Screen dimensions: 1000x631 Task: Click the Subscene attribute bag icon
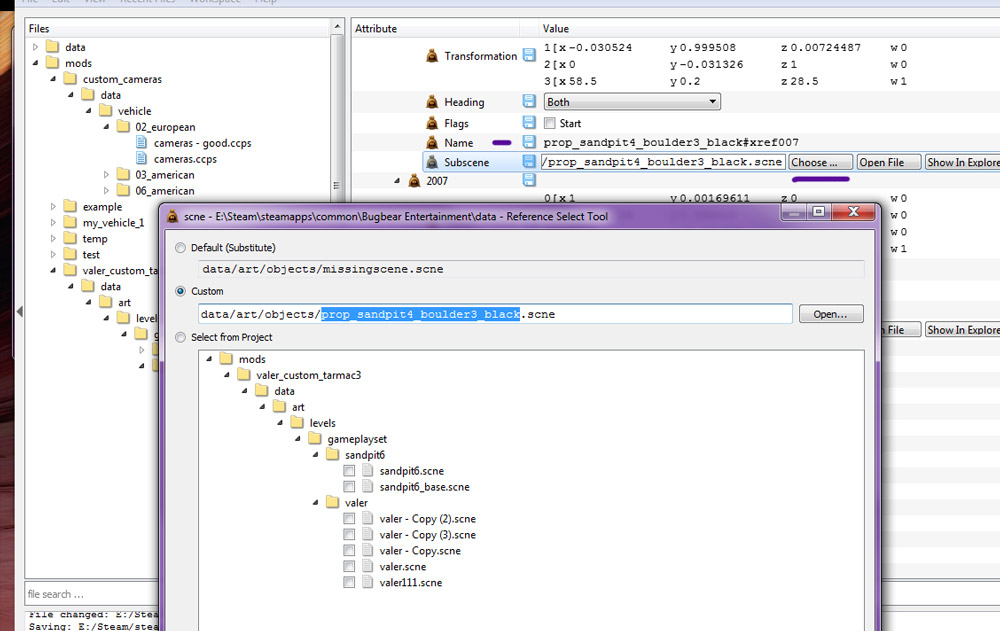pos(432,162)
